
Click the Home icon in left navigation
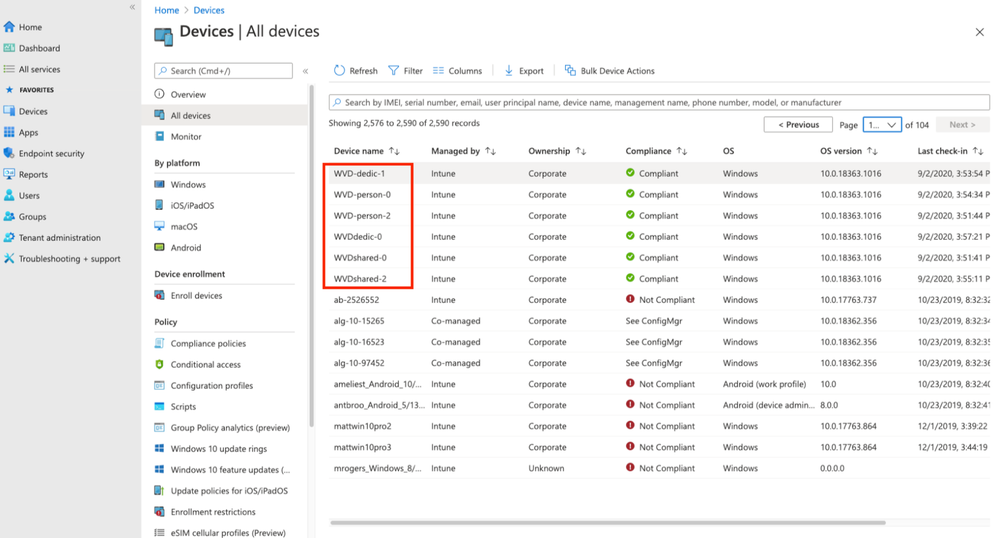[9, 27]
